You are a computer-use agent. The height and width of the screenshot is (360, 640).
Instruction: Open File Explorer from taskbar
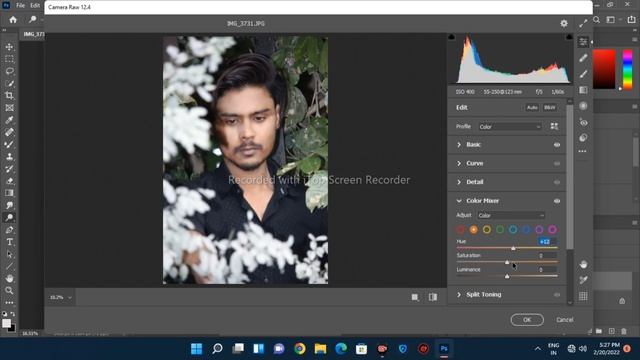320,349
